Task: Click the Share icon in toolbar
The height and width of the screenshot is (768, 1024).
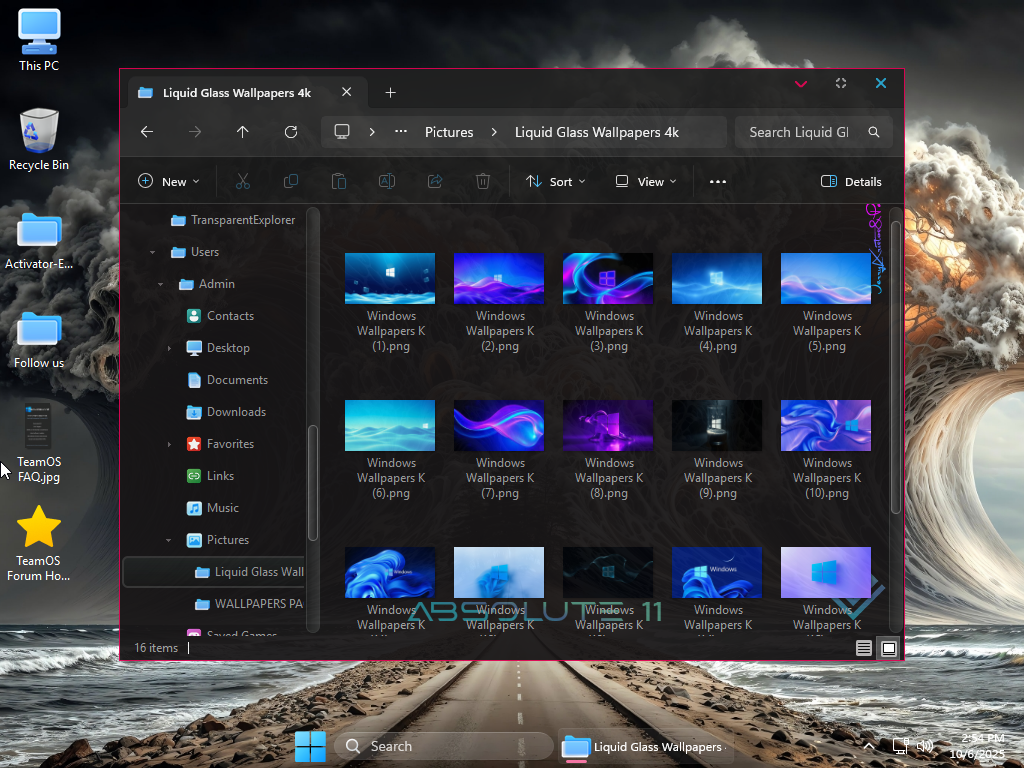Action: [x=435, y=182]
